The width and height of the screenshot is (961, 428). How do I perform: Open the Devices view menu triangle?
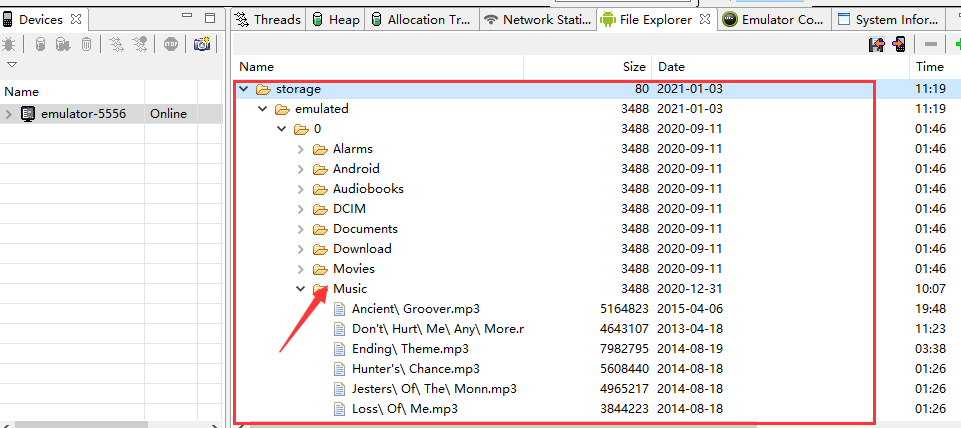(11, 64)
